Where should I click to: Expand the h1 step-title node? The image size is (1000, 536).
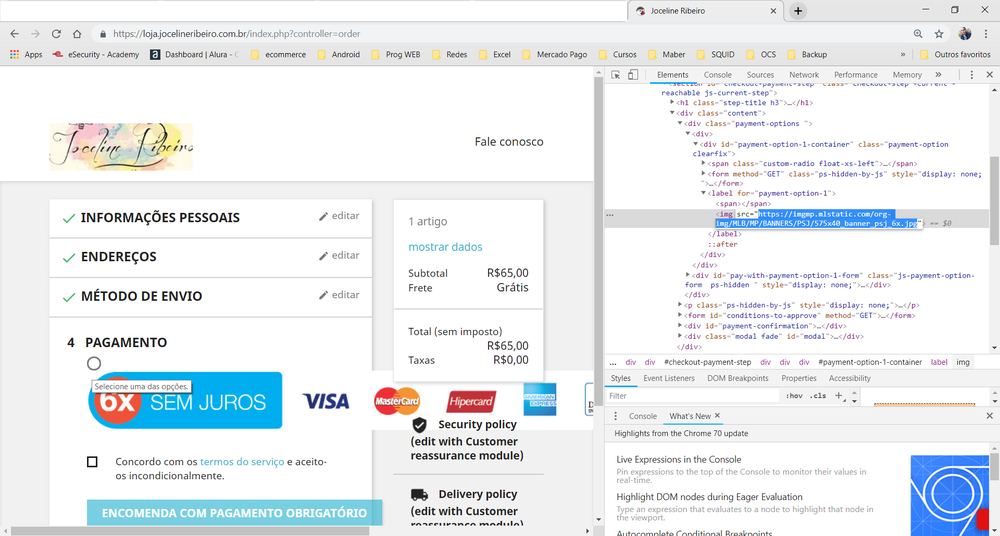tap(672, 102)
